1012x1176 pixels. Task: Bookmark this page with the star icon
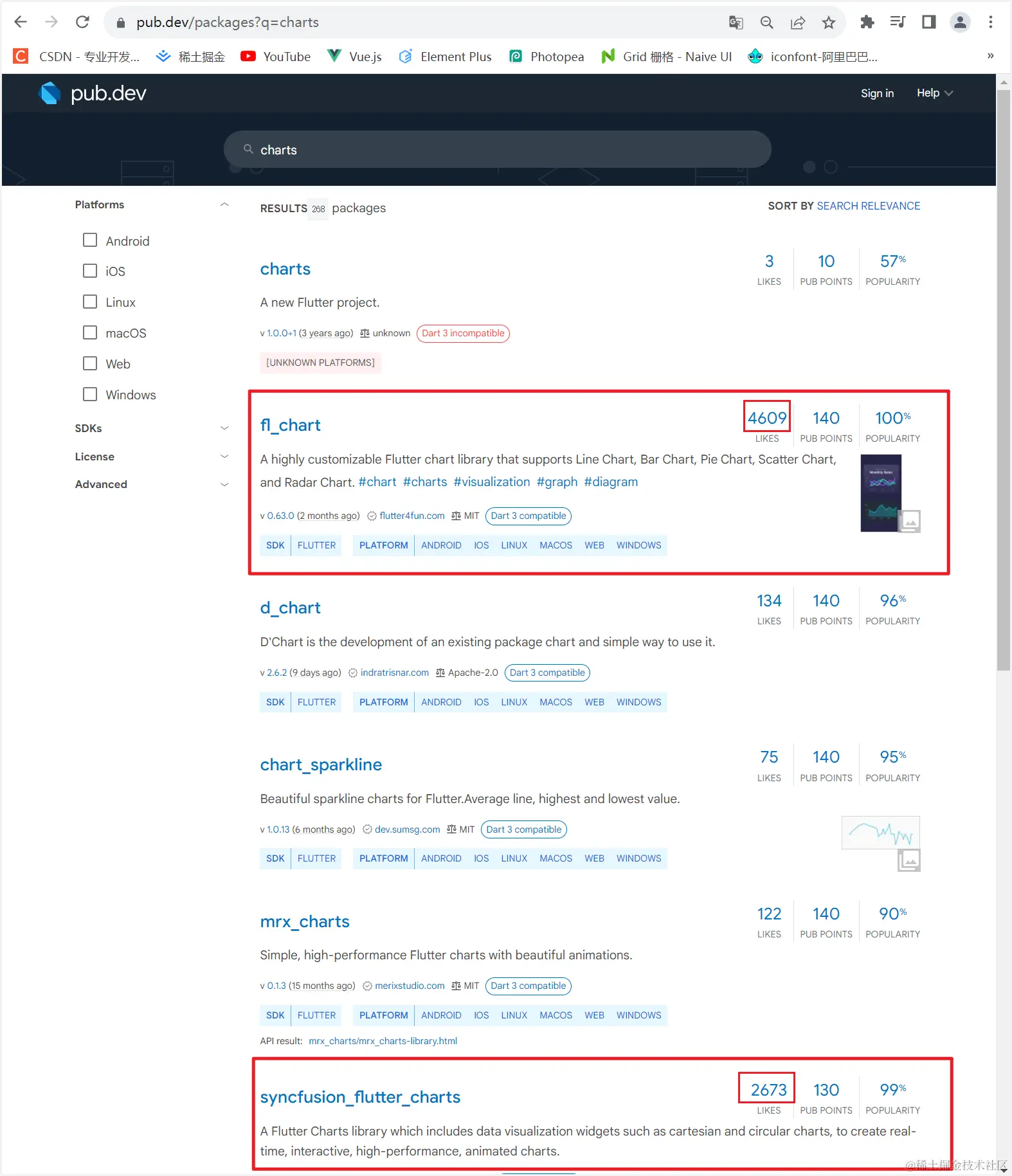(829, 23)
